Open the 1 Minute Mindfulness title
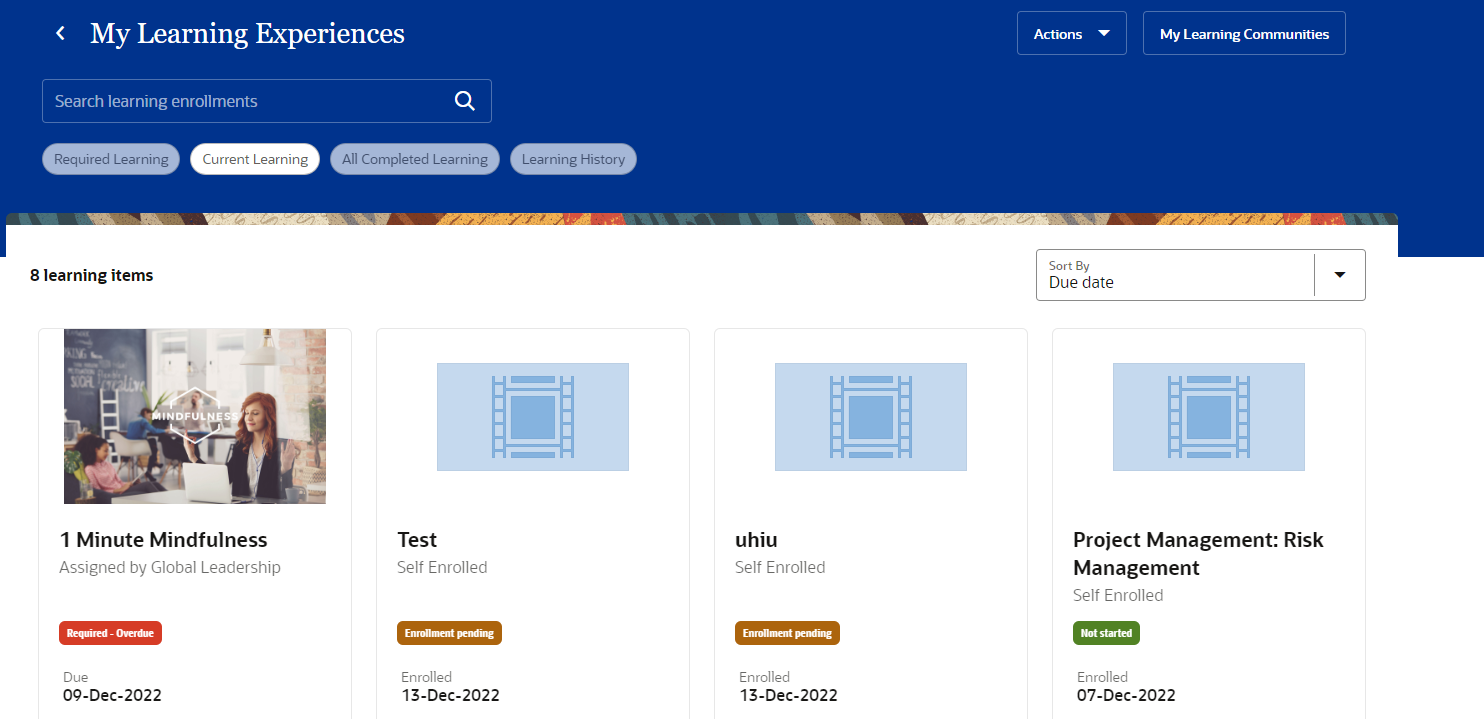This screenshot has height=719, width=1484. (x=164, y=540)
